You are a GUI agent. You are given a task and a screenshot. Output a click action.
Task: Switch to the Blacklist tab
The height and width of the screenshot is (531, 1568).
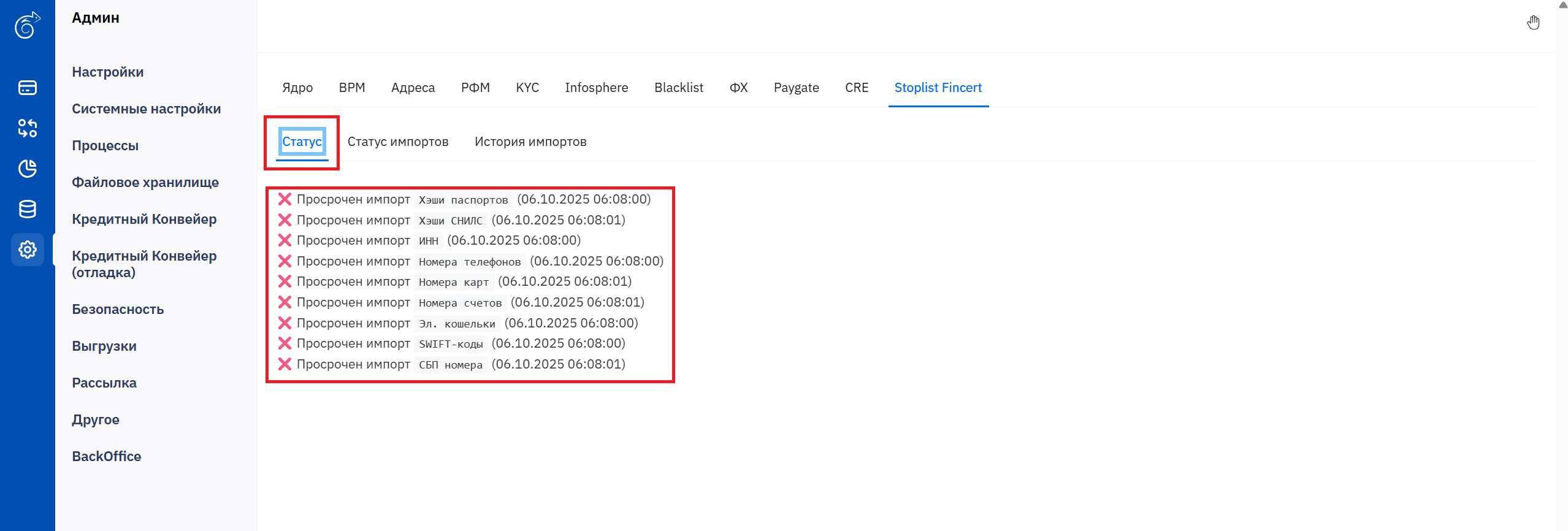pyautogui.click(x=678, y=88)
